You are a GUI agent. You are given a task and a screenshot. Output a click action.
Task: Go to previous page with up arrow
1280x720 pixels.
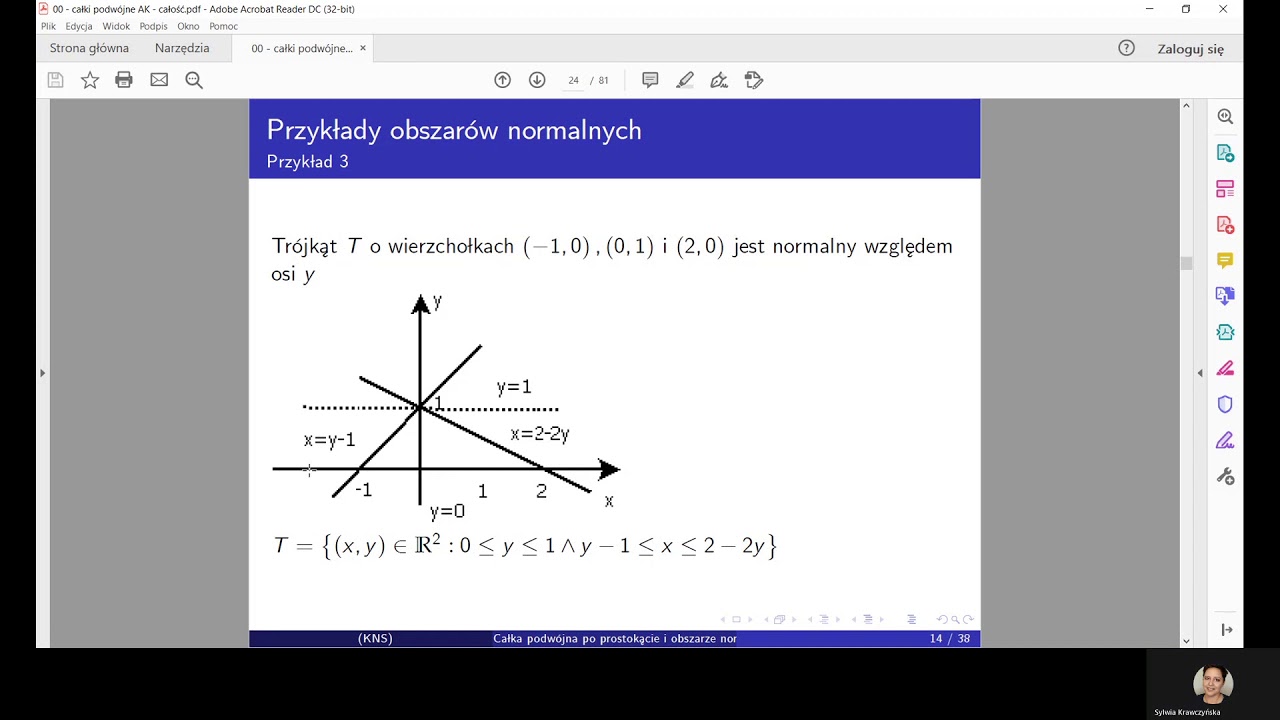(503, 80)
